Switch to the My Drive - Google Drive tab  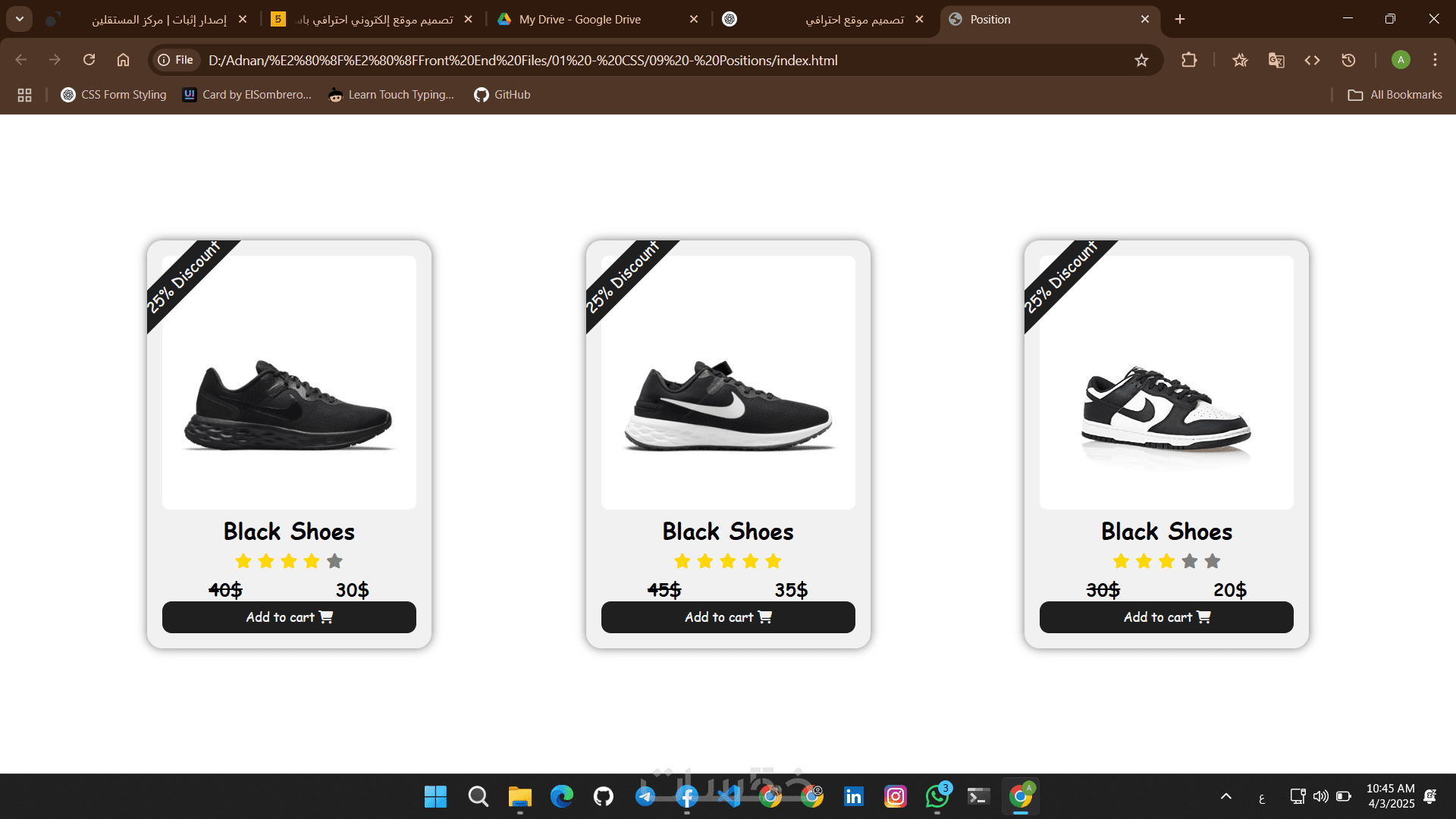point(580,20)
